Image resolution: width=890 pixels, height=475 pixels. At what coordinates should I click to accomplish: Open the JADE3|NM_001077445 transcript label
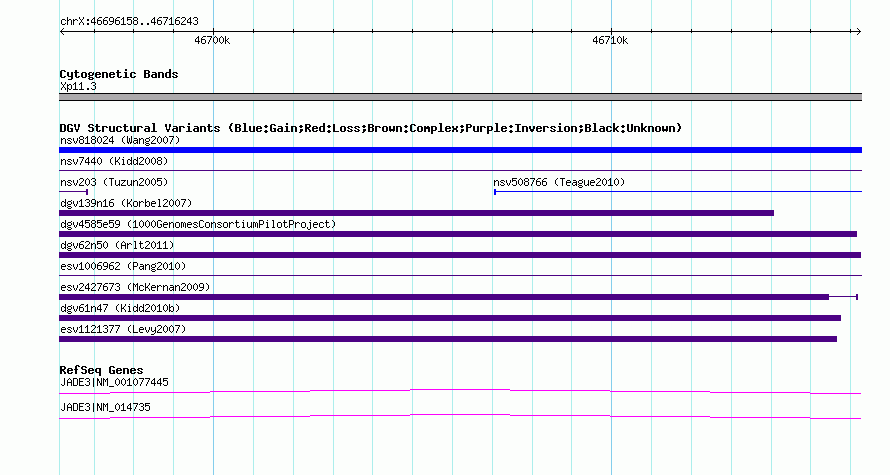(114, 382)
